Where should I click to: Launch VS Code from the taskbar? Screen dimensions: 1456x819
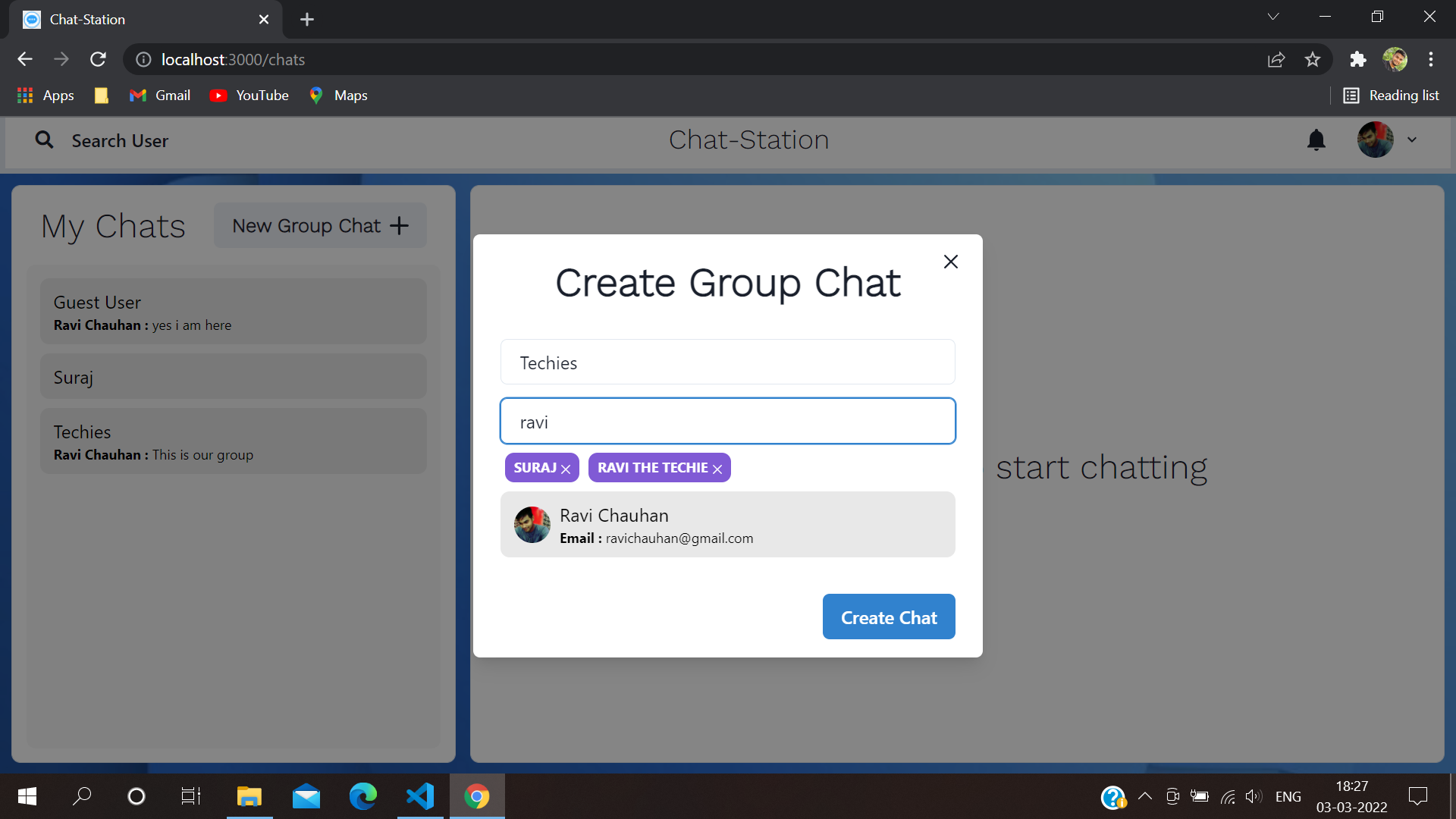point(419,795)
